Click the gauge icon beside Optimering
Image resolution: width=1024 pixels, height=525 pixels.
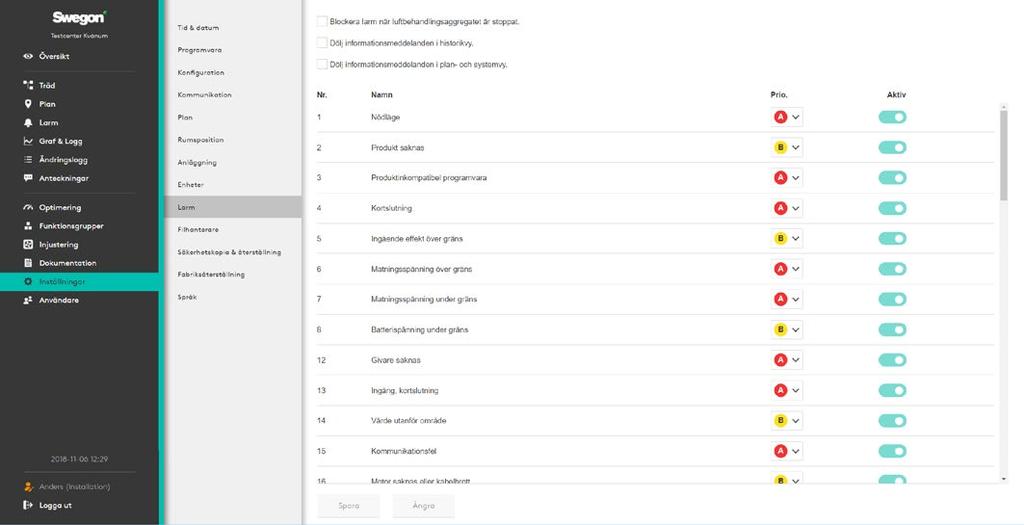coord(28,208)
